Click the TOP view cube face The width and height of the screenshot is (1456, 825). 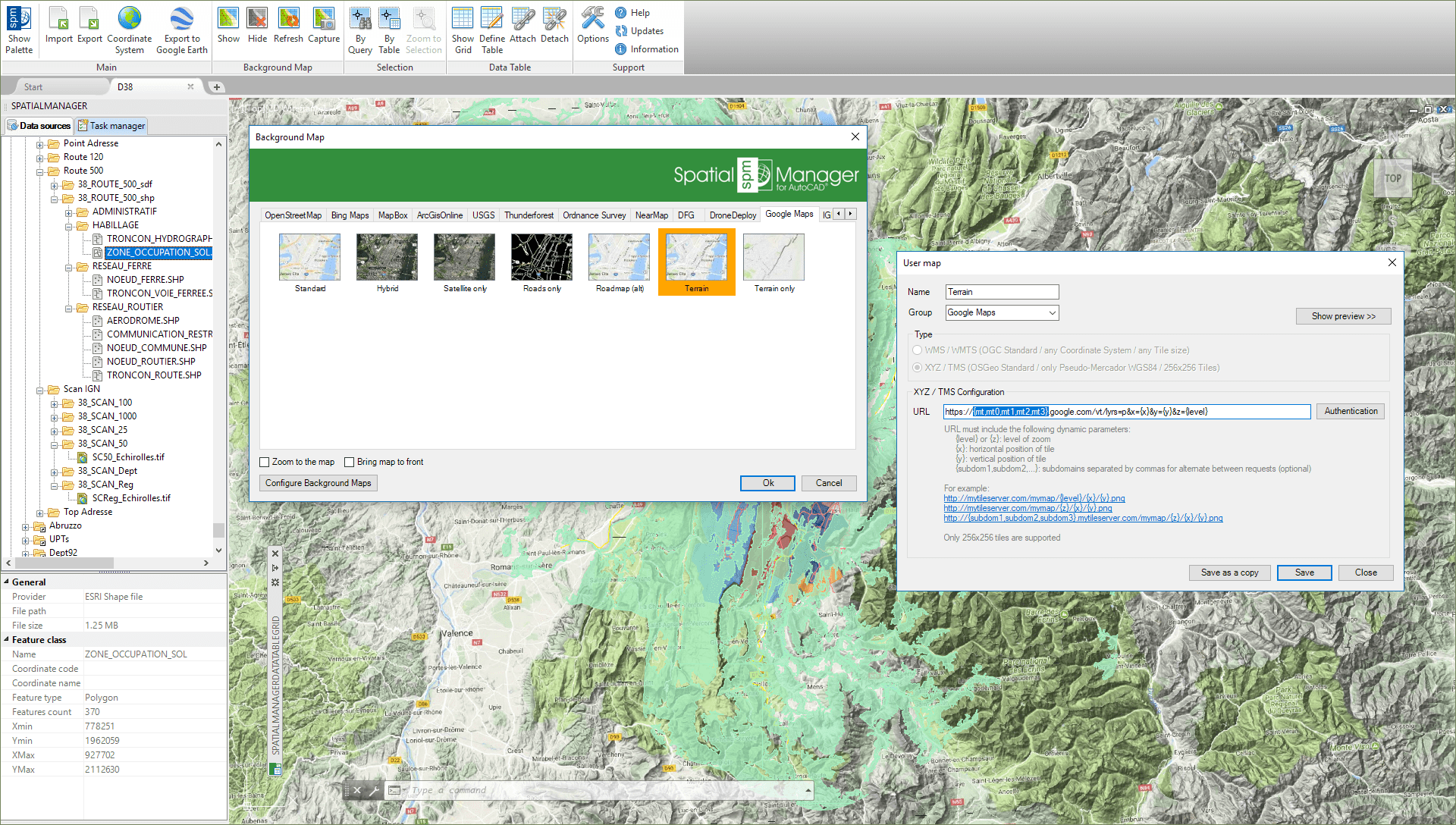(x=1393, y=179)
